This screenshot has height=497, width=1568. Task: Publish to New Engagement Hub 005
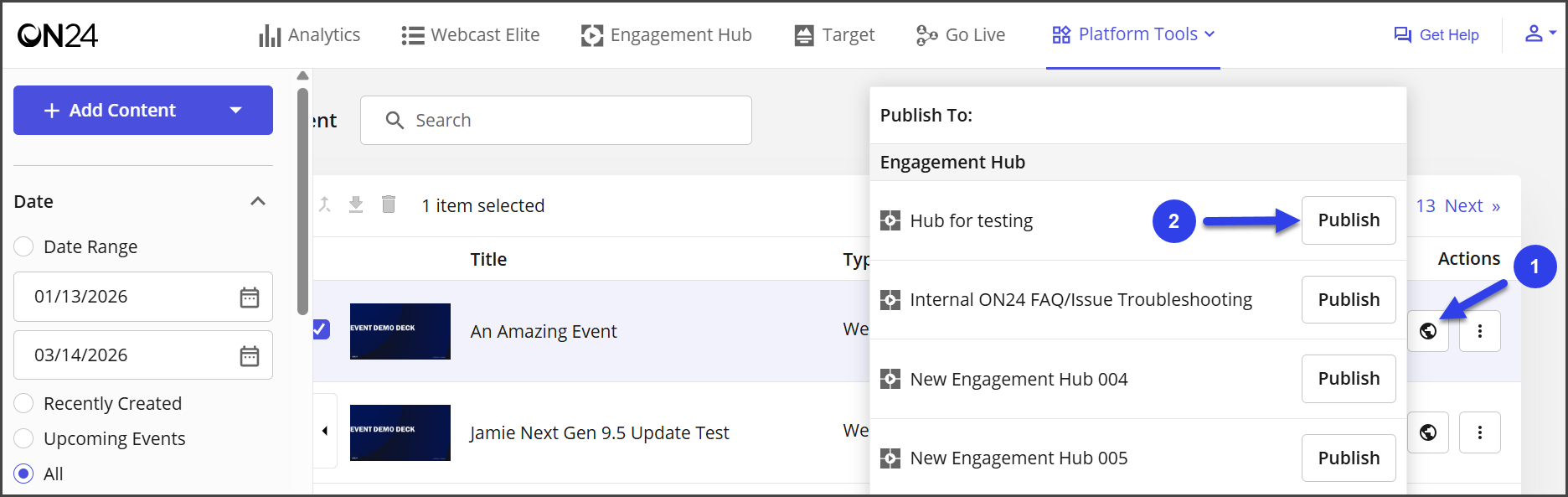pyautogui.click(x=1349, y=458)
